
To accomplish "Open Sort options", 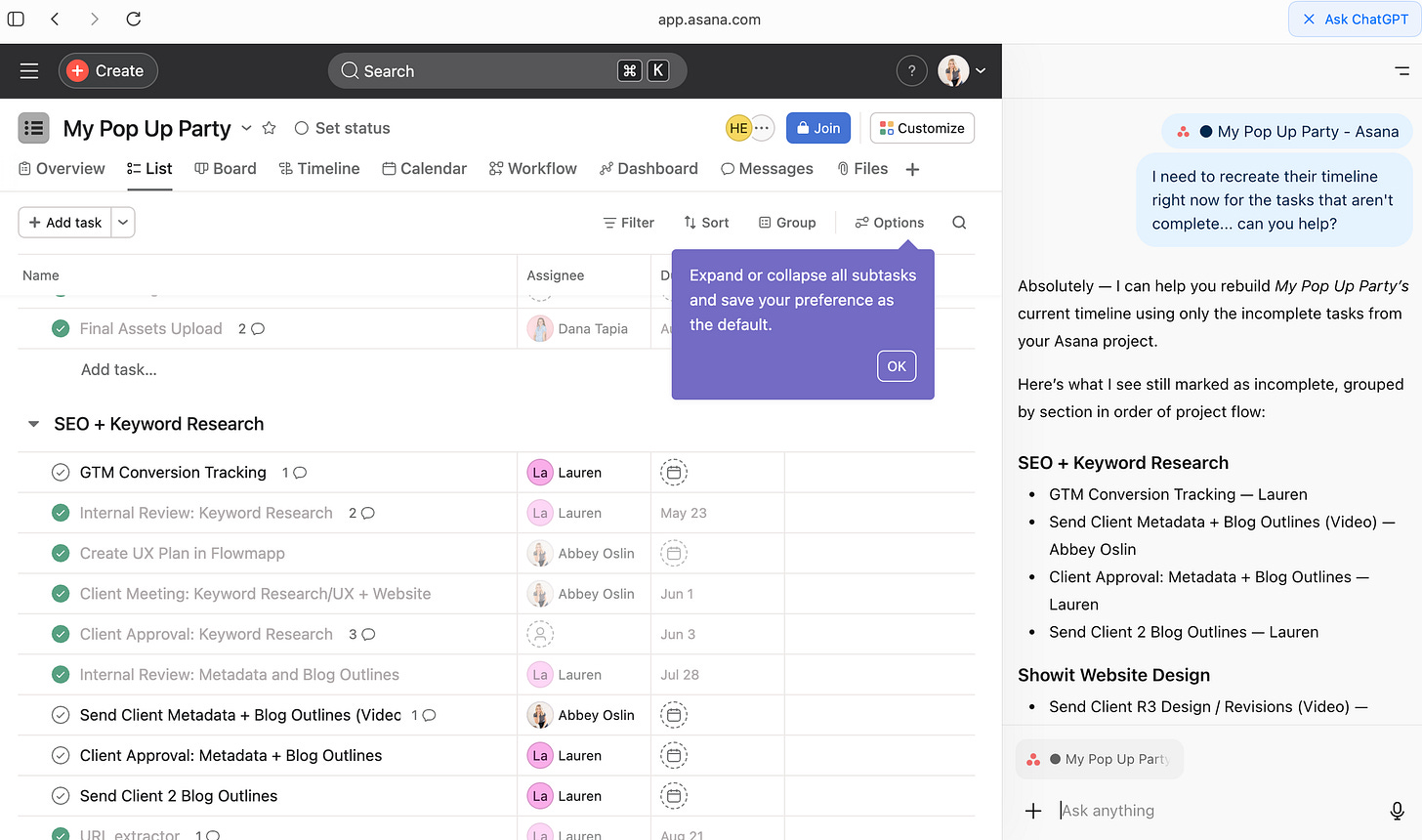I will click(706, 223).
